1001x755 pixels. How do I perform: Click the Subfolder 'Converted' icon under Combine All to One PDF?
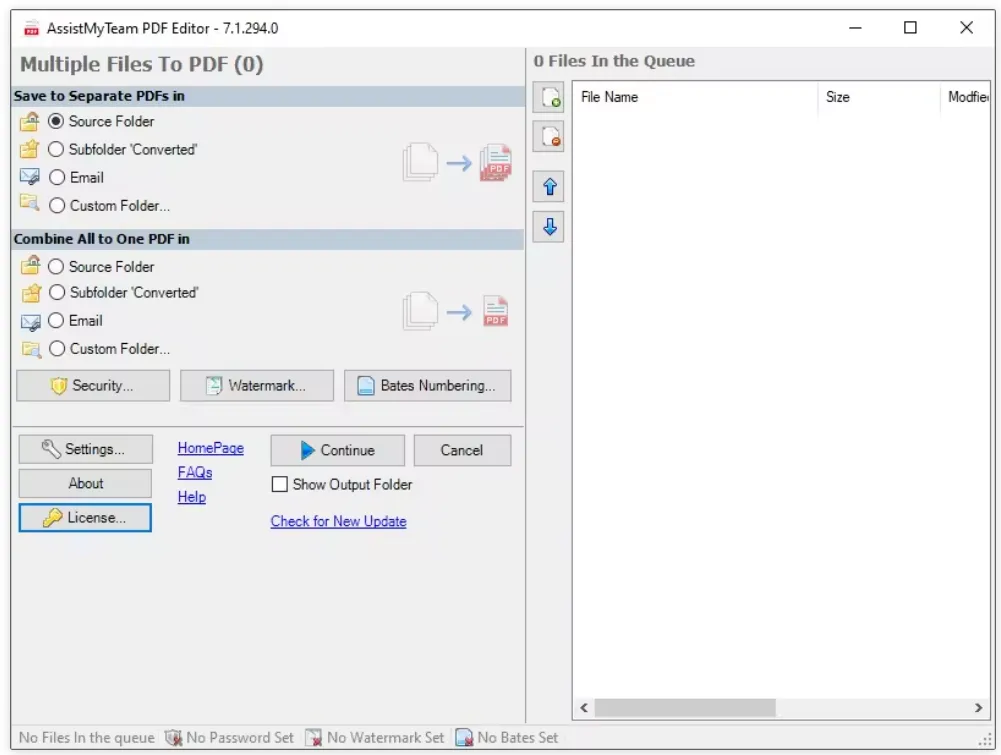pos(31,293)
